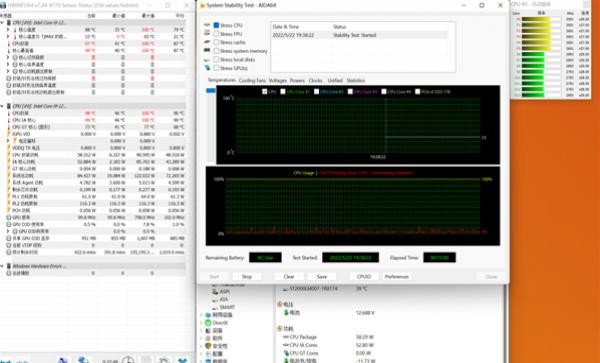Click the circle icon of 预计剩余时间 row

(9, 252)
